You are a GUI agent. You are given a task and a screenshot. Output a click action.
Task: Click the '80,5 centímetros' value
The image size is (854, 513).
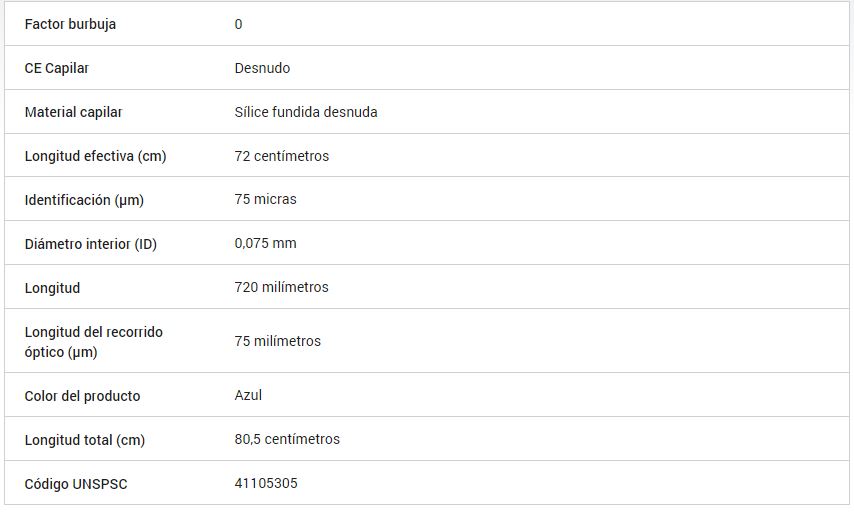(x=287, y=439)
